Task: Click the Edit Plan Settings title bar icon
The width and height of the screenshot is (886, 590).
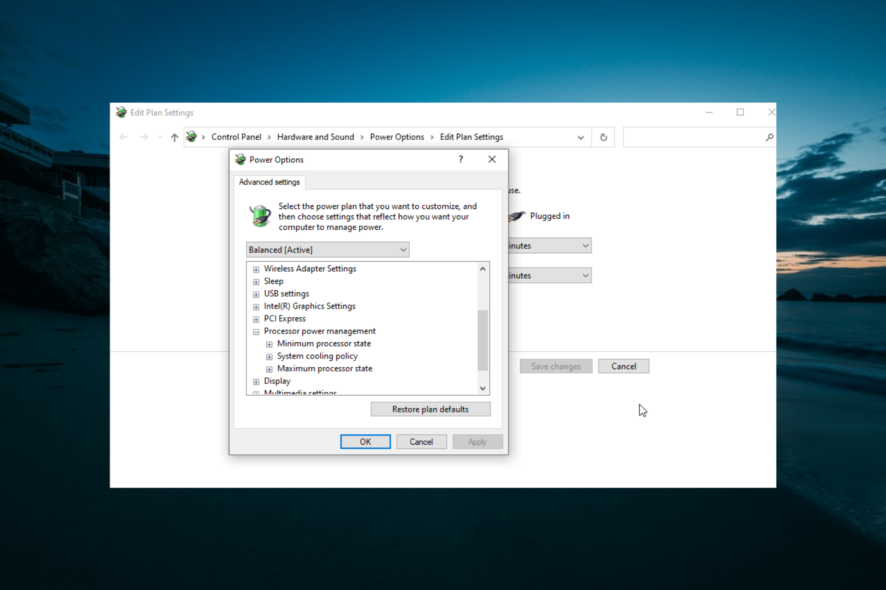Action: click(121, 112)
